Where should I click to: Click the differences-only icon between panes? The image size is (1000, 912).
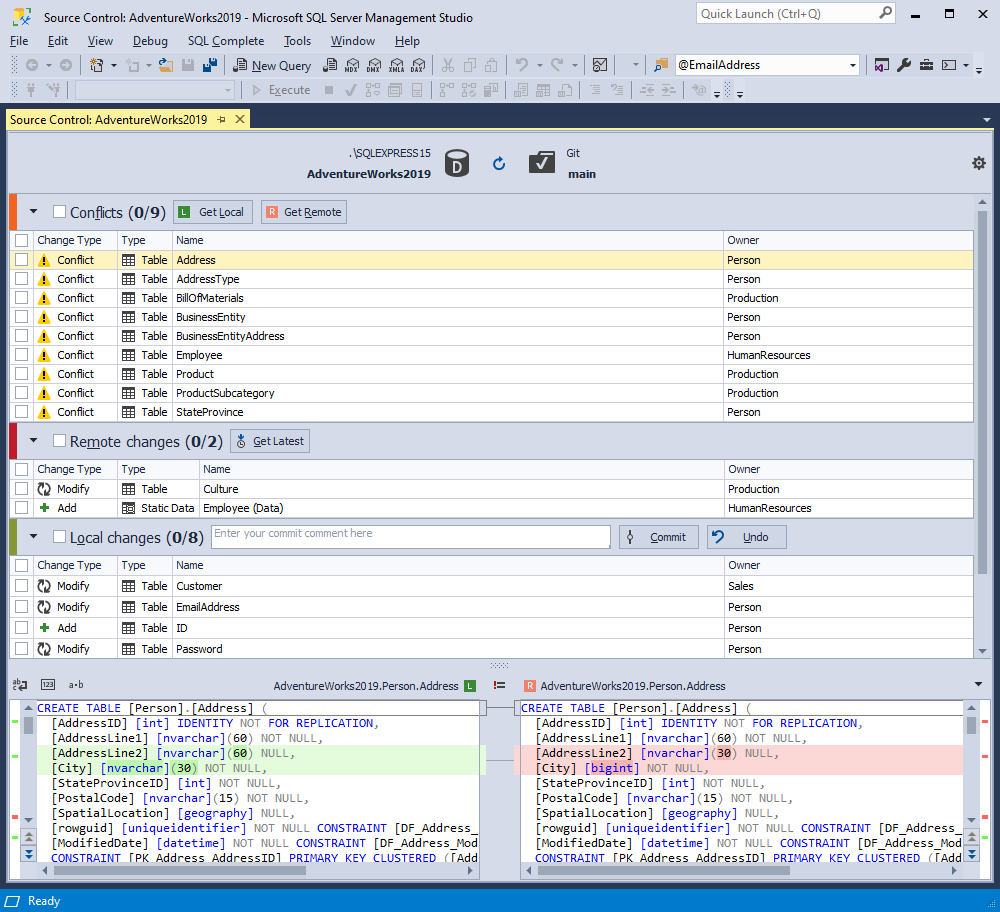[499, 686]
